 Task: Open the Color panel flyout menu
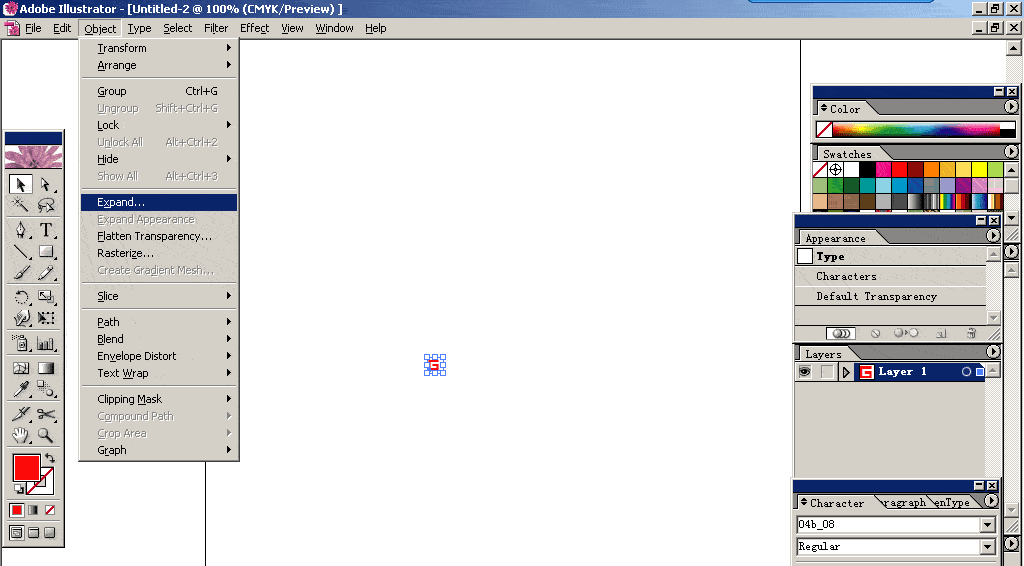pos(1011,106)
